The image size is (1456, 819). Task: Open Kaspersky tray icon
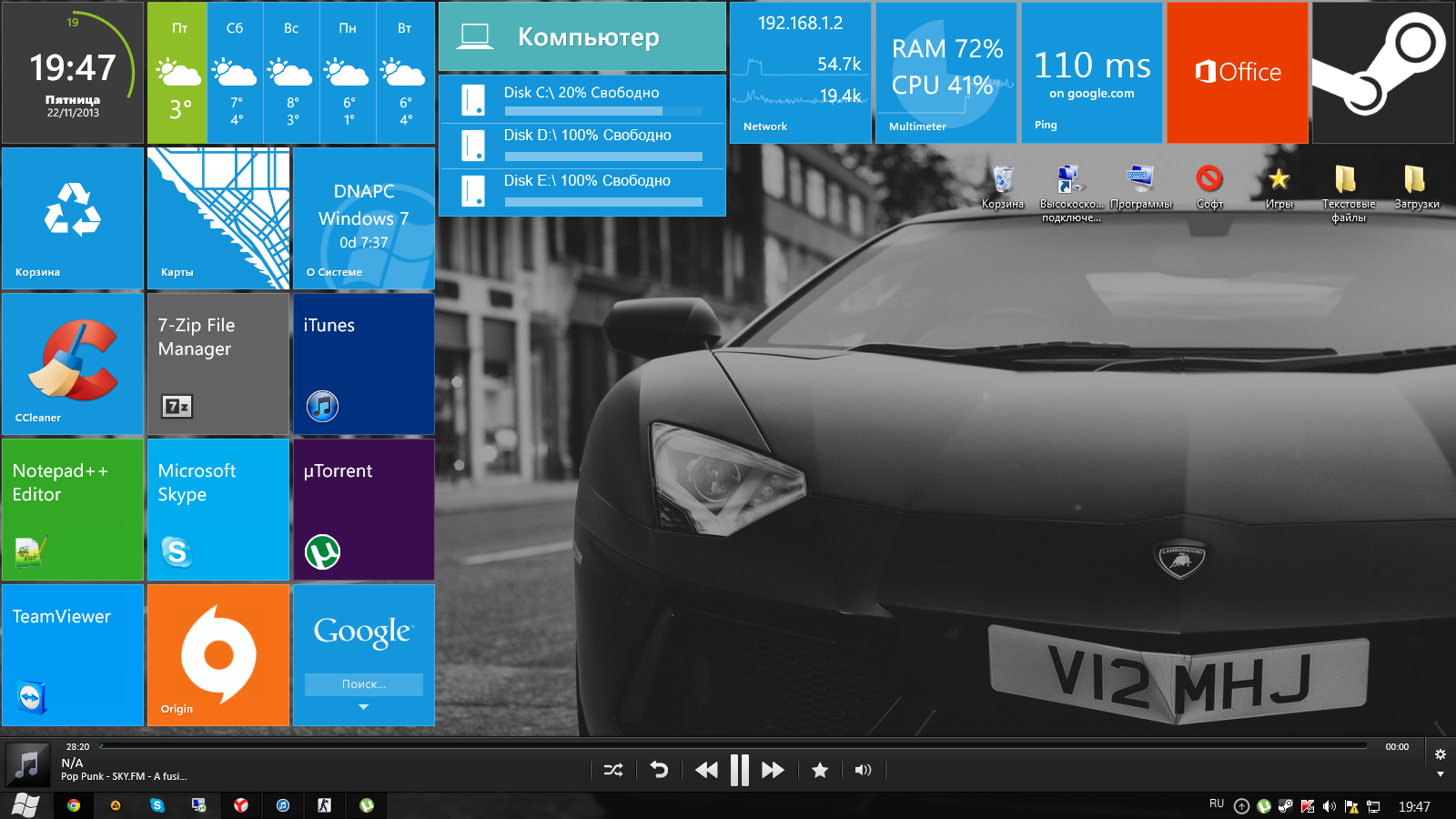point(1308,806)
